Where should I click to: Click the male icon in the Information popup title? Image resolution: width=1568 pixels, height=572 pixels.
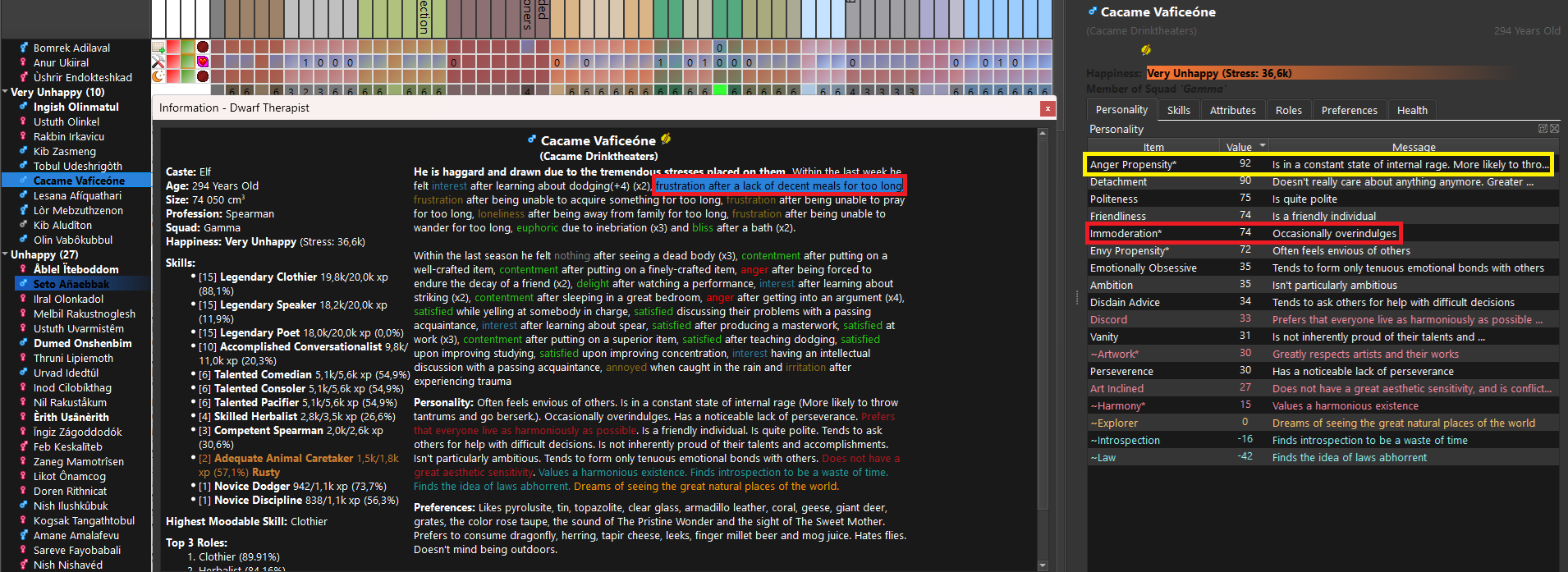click(532, 140)
